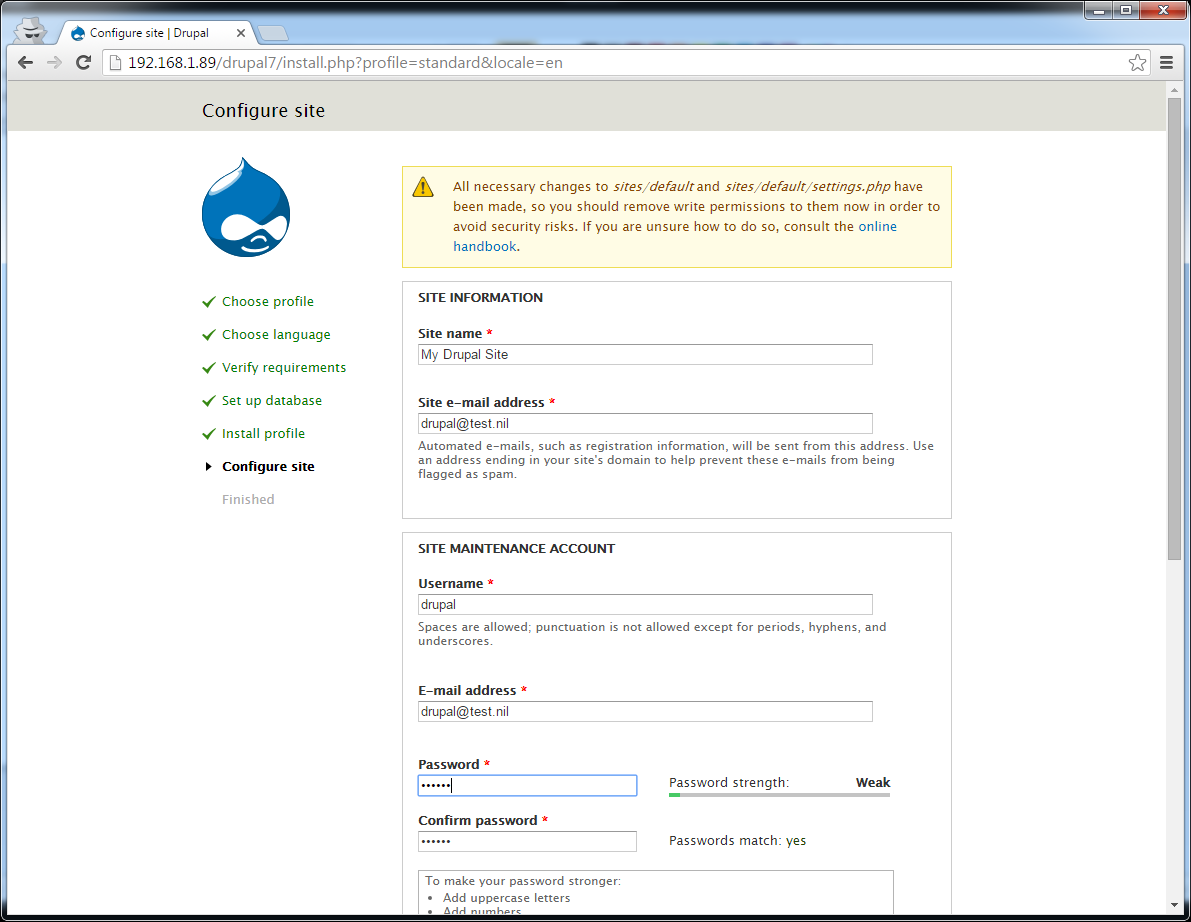Click the 'Weak' strength label
This screenshot has width=1191, height=922.
873,782
